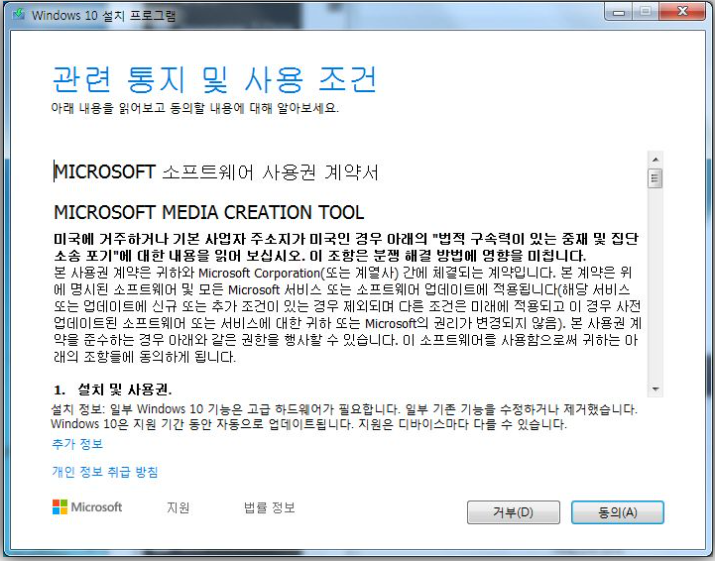Minimize the Windows 10 setup window
The height and width of the screenshot is (561, 715).
click(x=618, y=11)
